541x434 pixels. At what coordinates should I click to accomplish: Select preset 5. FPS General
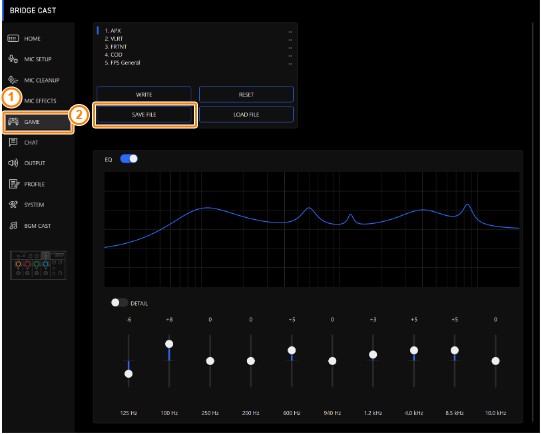pyautogui.click(x=122, y=62)
